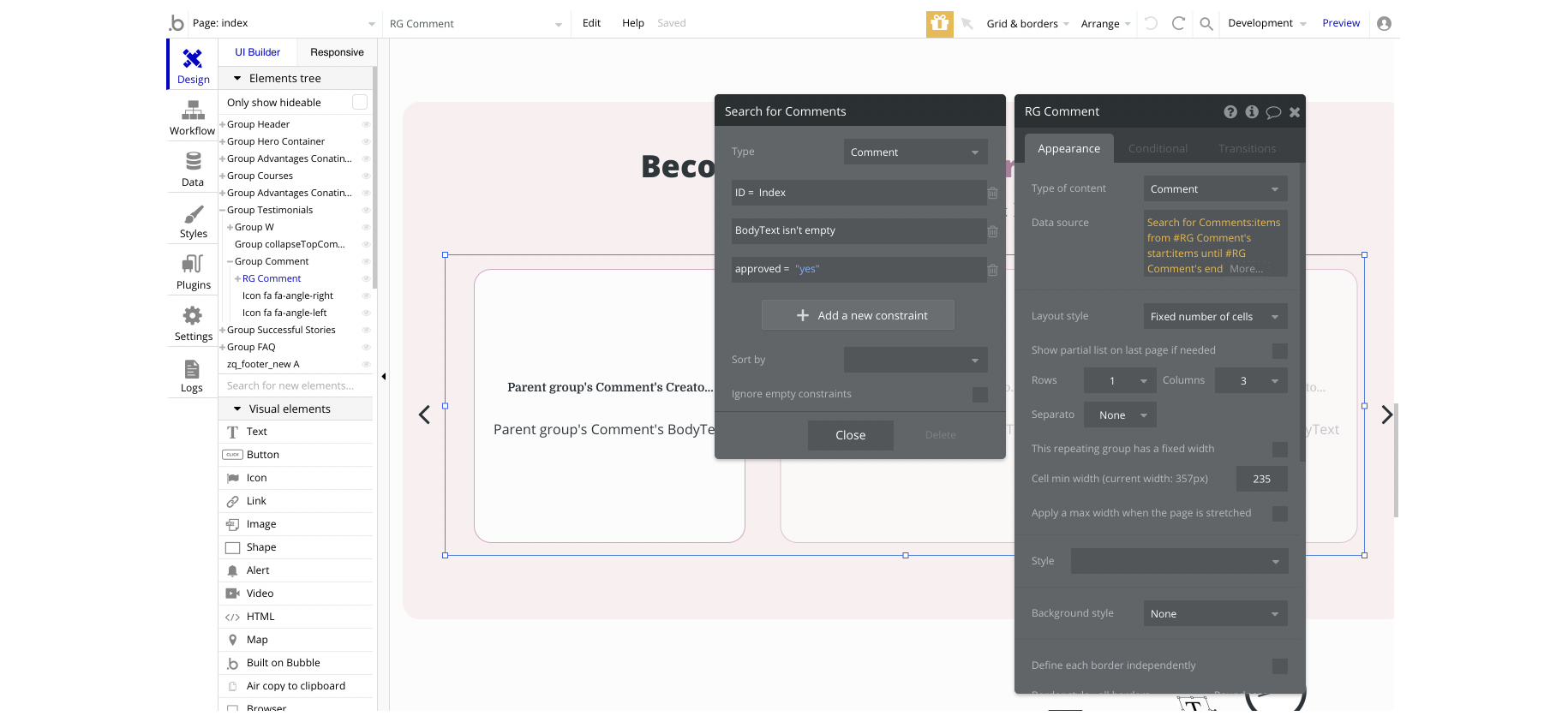Open the Columns number dropdown
Viewport: 1568px width, 716px height.
[1251, 381]
